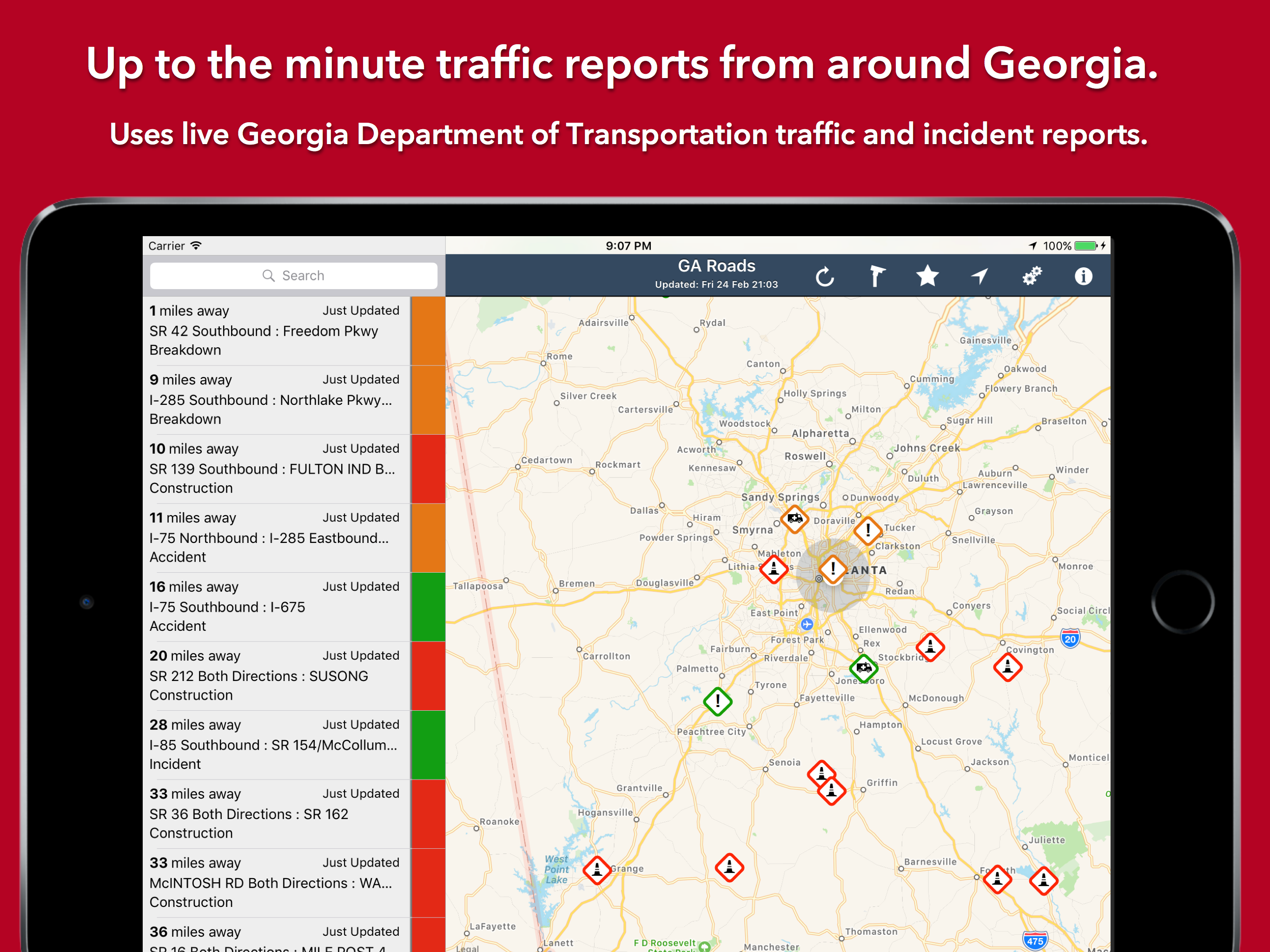
Task: Tap the green ambulance marker near Jonesboro
Action: pos(864,668)
